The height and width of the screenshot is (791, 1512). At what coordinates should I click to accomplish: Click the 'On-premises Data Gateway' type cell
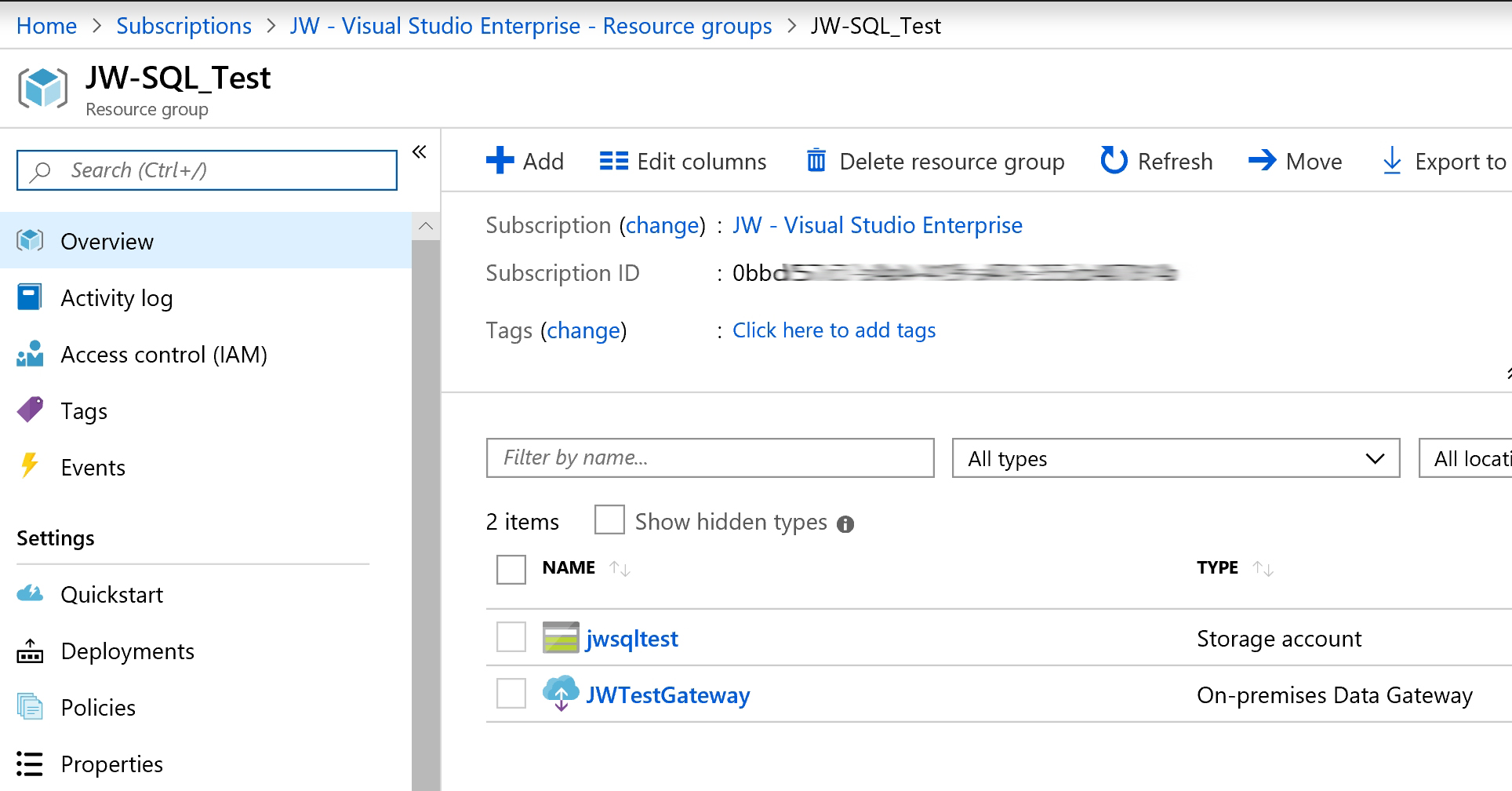1335,695
